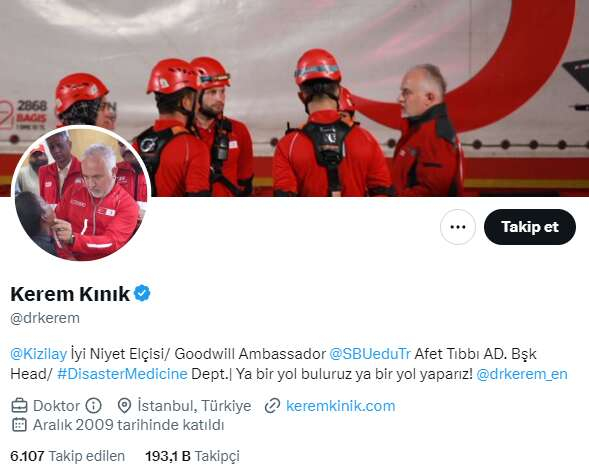Open the @SBUeduTr mention link

click(370, 354)
